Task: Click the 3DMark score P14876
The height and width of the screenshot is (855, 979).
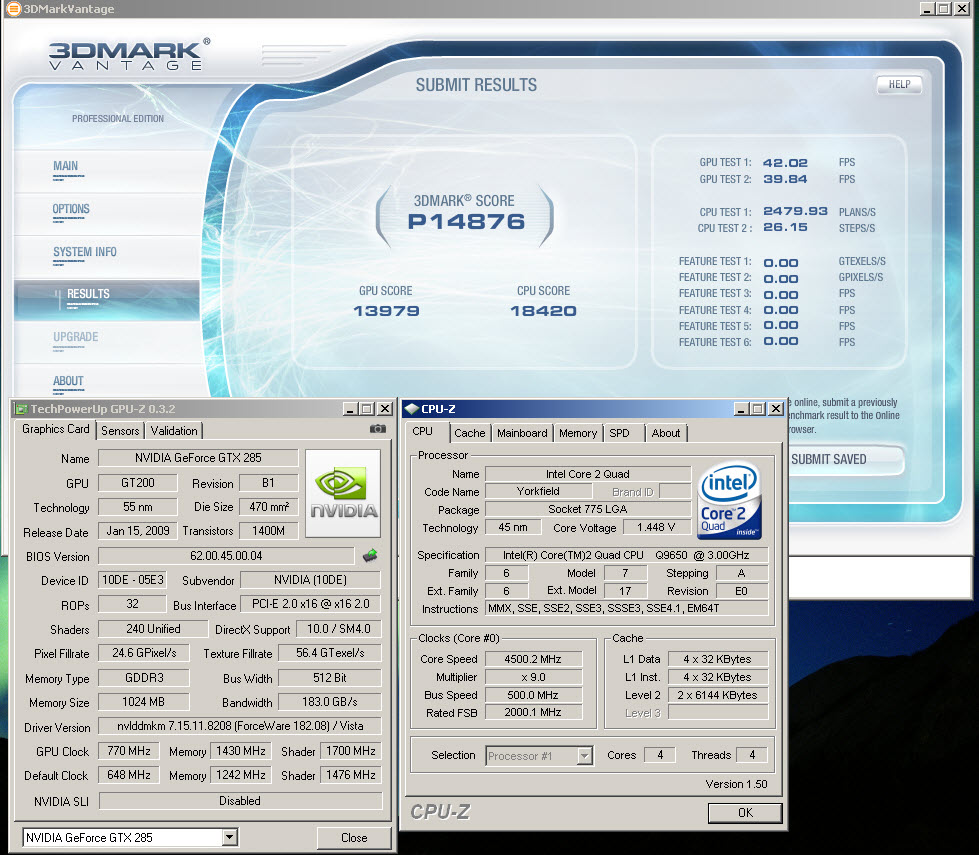Action: click(x=466, y=222)
